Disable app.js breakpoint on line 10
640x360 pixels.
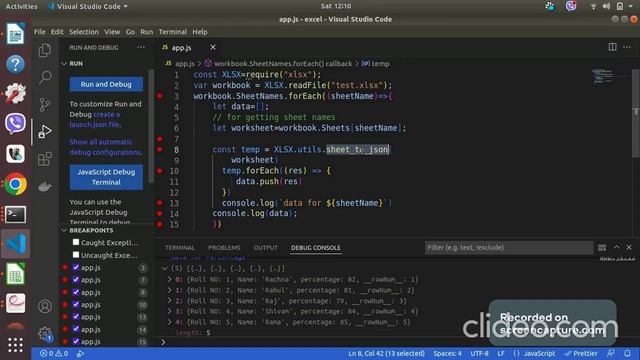coord(76,304)
